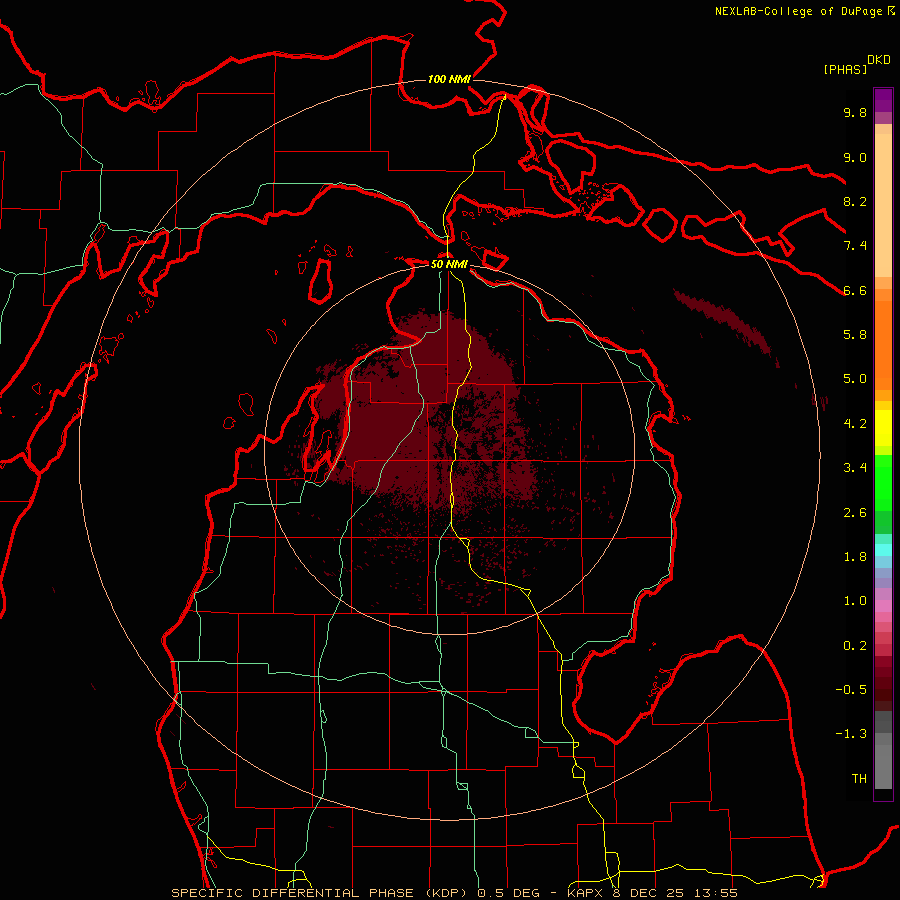Click the gray band at the scale bottom
This screenshot has height=900, width=900.
tap(883, 751)
